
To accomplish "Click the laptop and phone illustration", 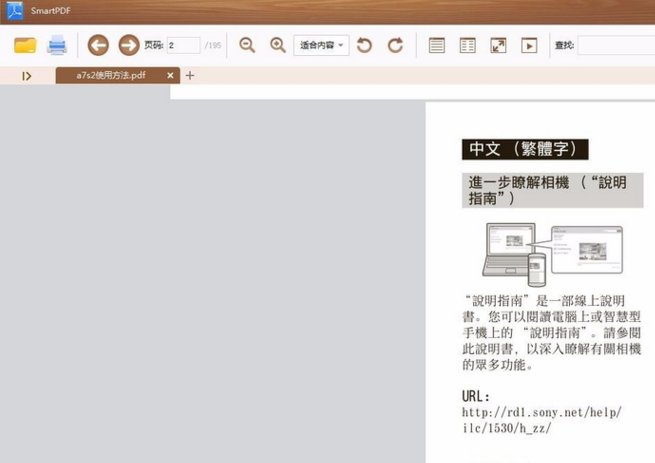I will click(x=552, y=254).
